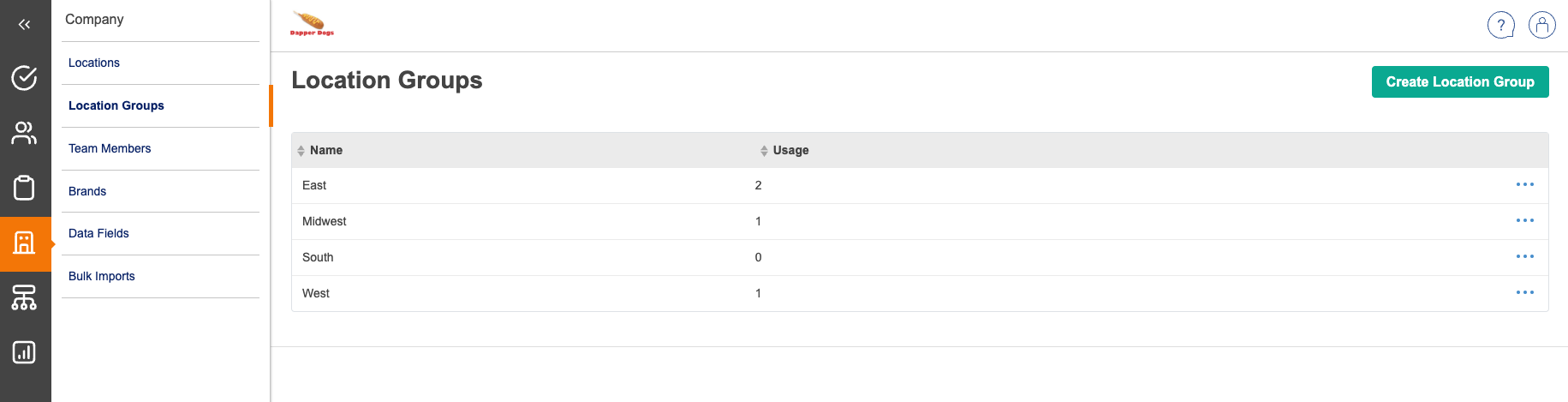
Task: Sort the table by Usage column
Action: [x=790, y=151]
